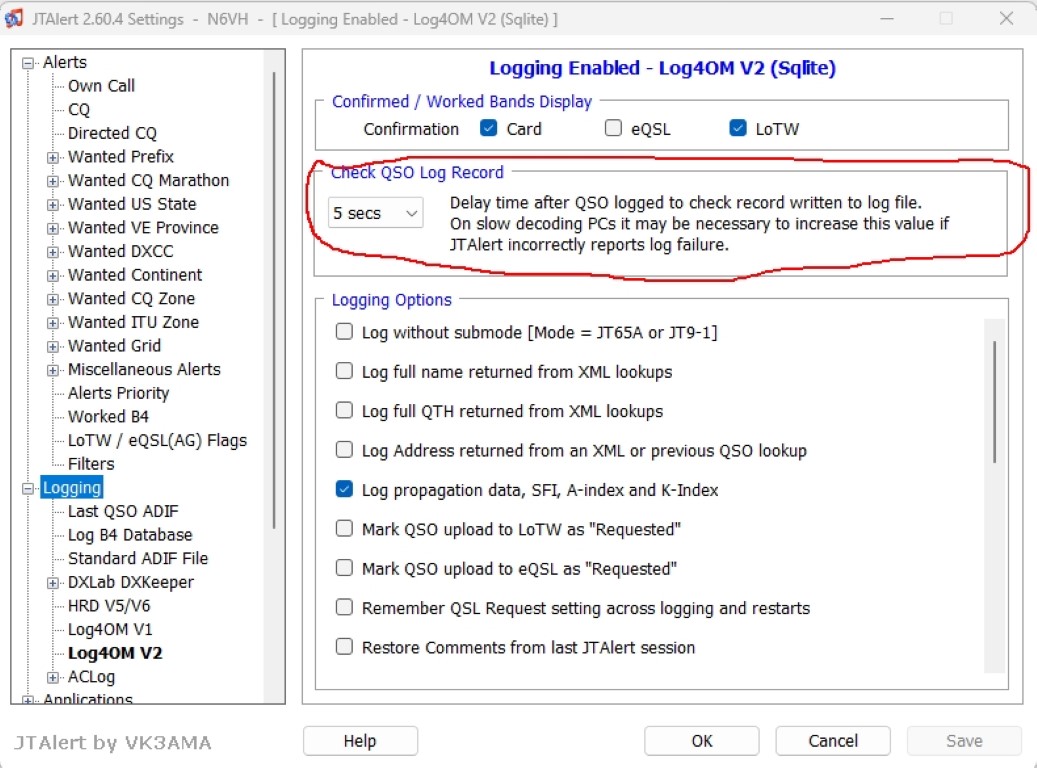1037x768 pixels.
Task: Select HRD V5/V6 logger
Action: (x=109, y=606)
